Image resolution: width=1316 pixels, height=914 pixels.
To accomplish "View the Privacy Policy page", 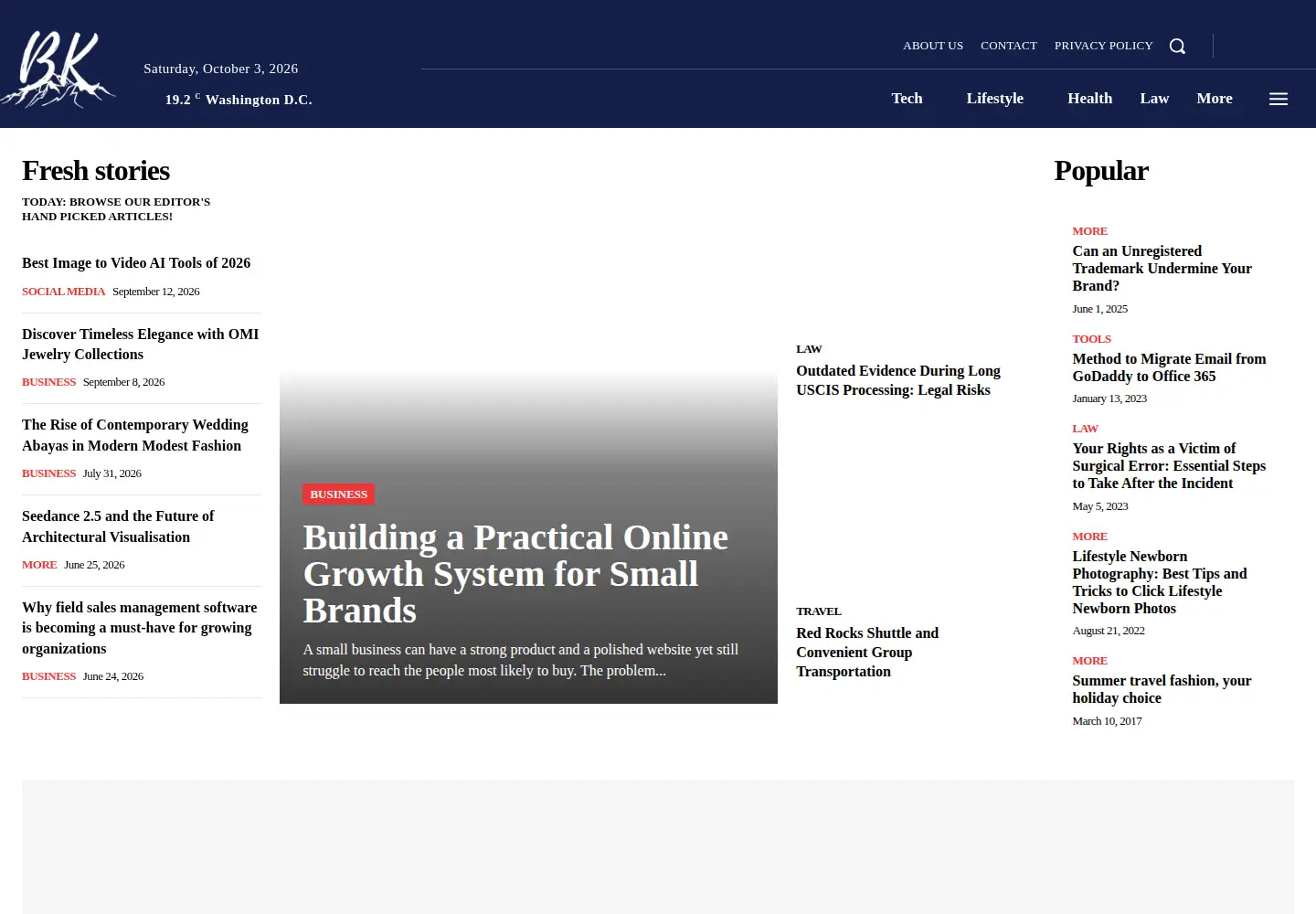I will 1104,46.
